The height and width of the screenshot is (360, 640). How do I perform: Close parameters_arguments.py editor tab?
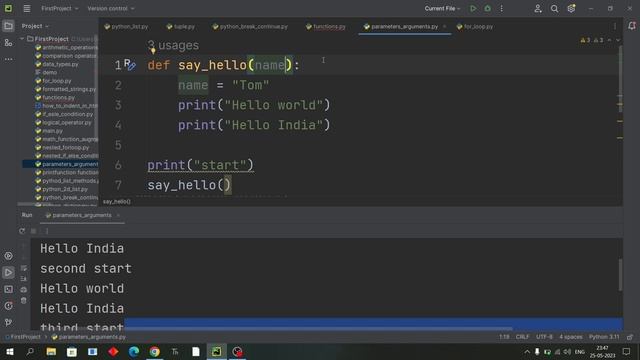tap(444, 27)
